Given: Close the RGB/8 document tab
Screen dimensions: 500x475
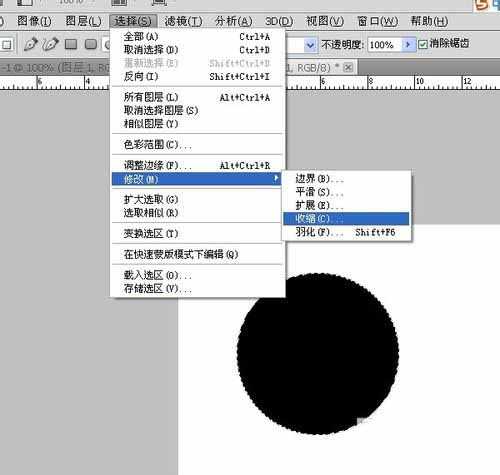Looking at the screenshot, I should pos(348,68).
